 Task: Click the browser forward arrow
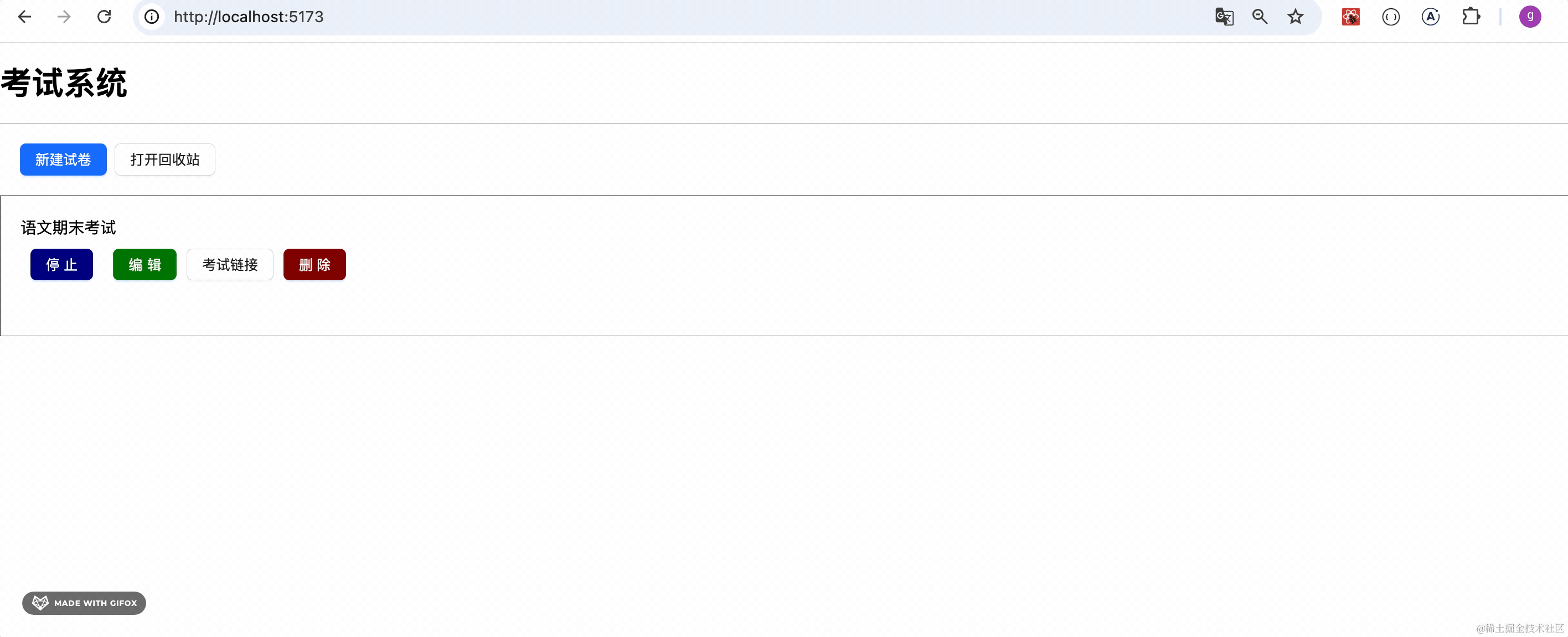coord(64,17)
